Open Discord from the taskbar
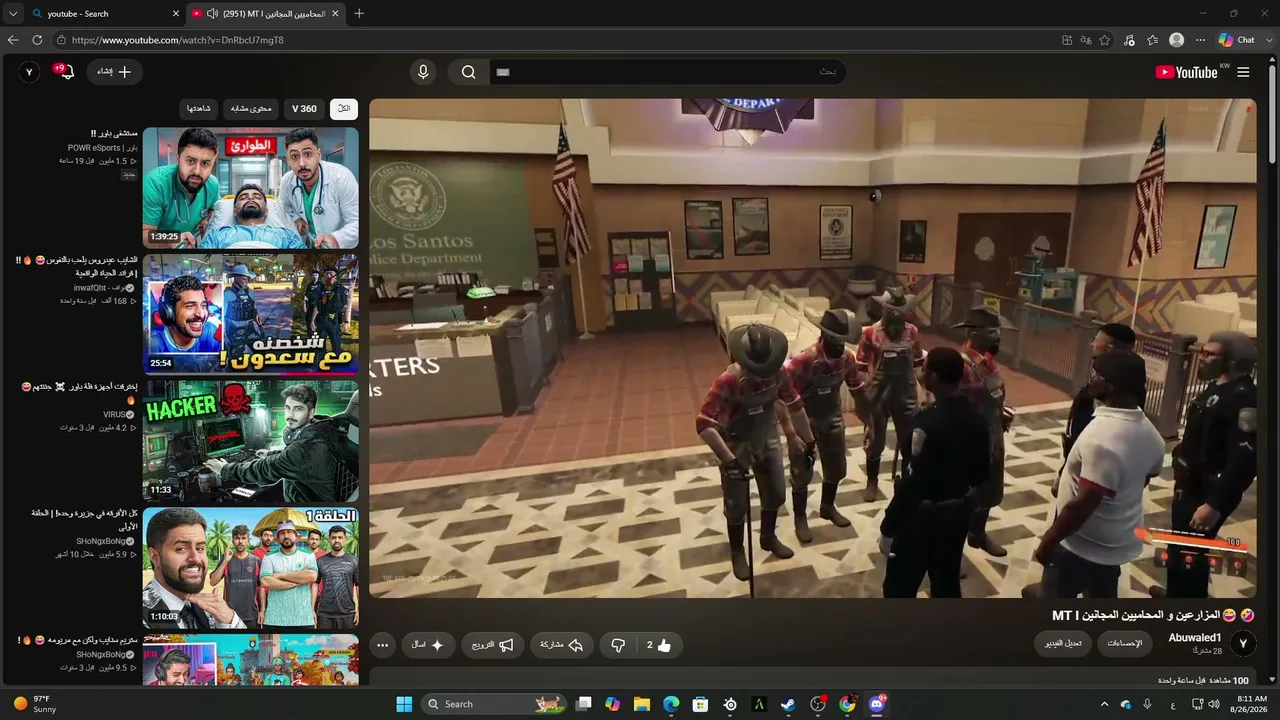 click(877, 704)
